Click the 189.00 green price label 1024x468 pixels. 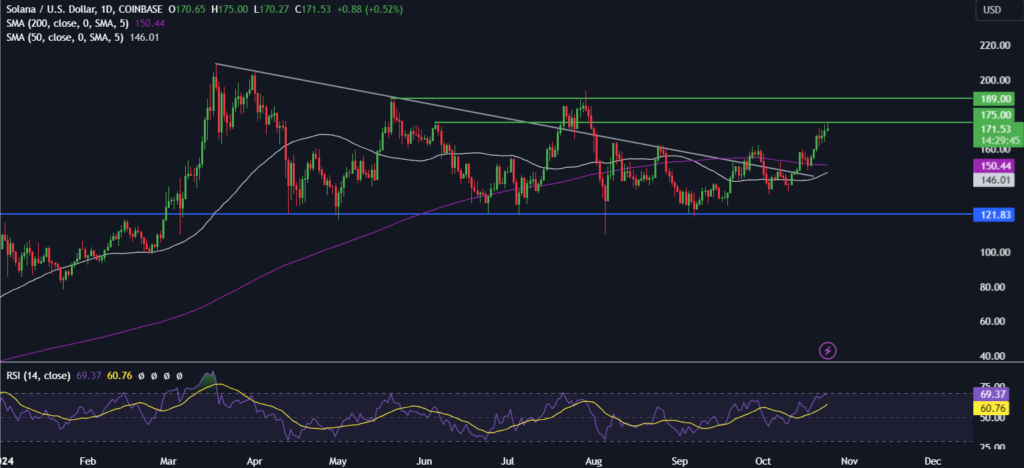coord(992,99)
